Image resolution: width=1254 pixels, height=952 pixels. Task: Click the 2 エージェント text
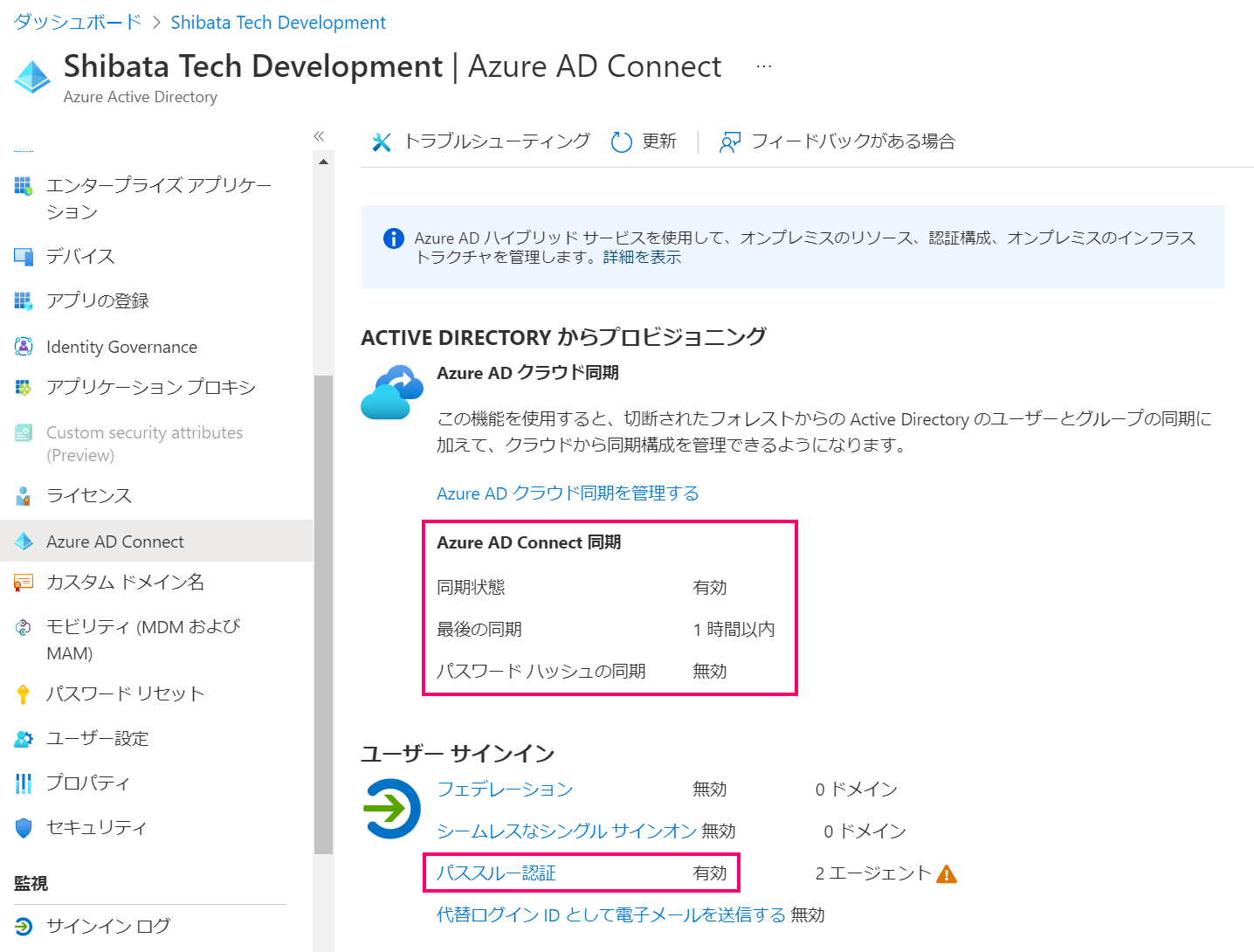pyautogui.click(x=873, y=873)
